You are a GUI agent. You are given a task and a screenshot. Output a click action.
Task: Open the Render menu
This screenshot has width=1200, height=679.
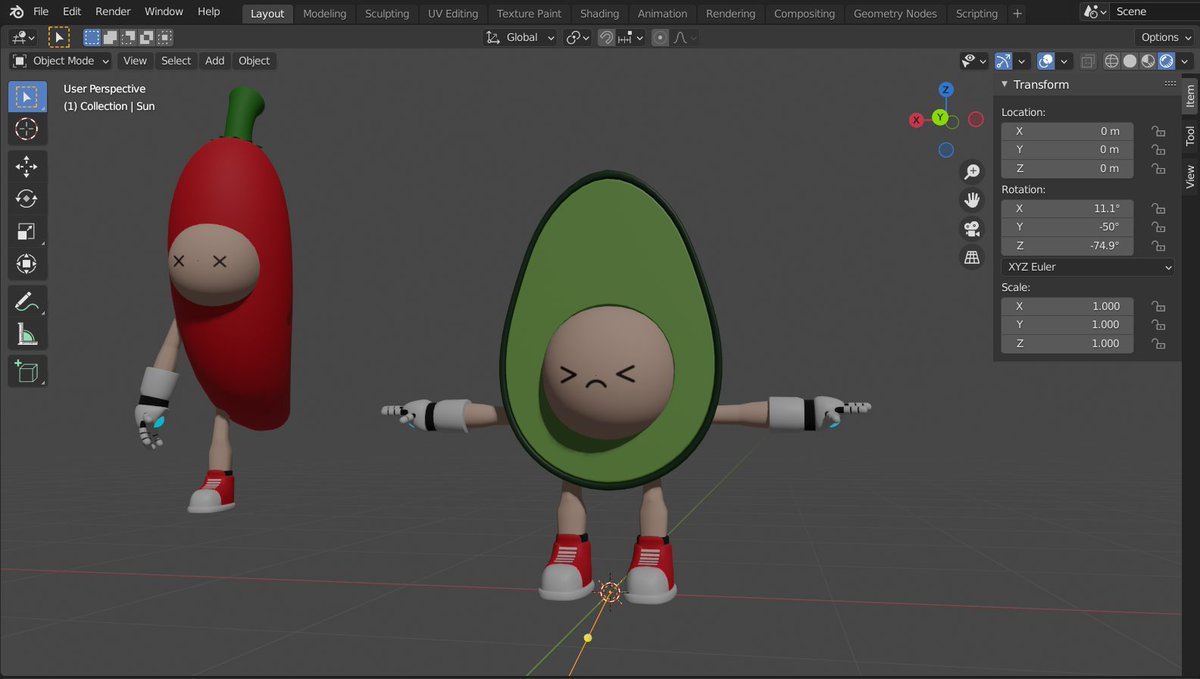[x=112, y=11]
